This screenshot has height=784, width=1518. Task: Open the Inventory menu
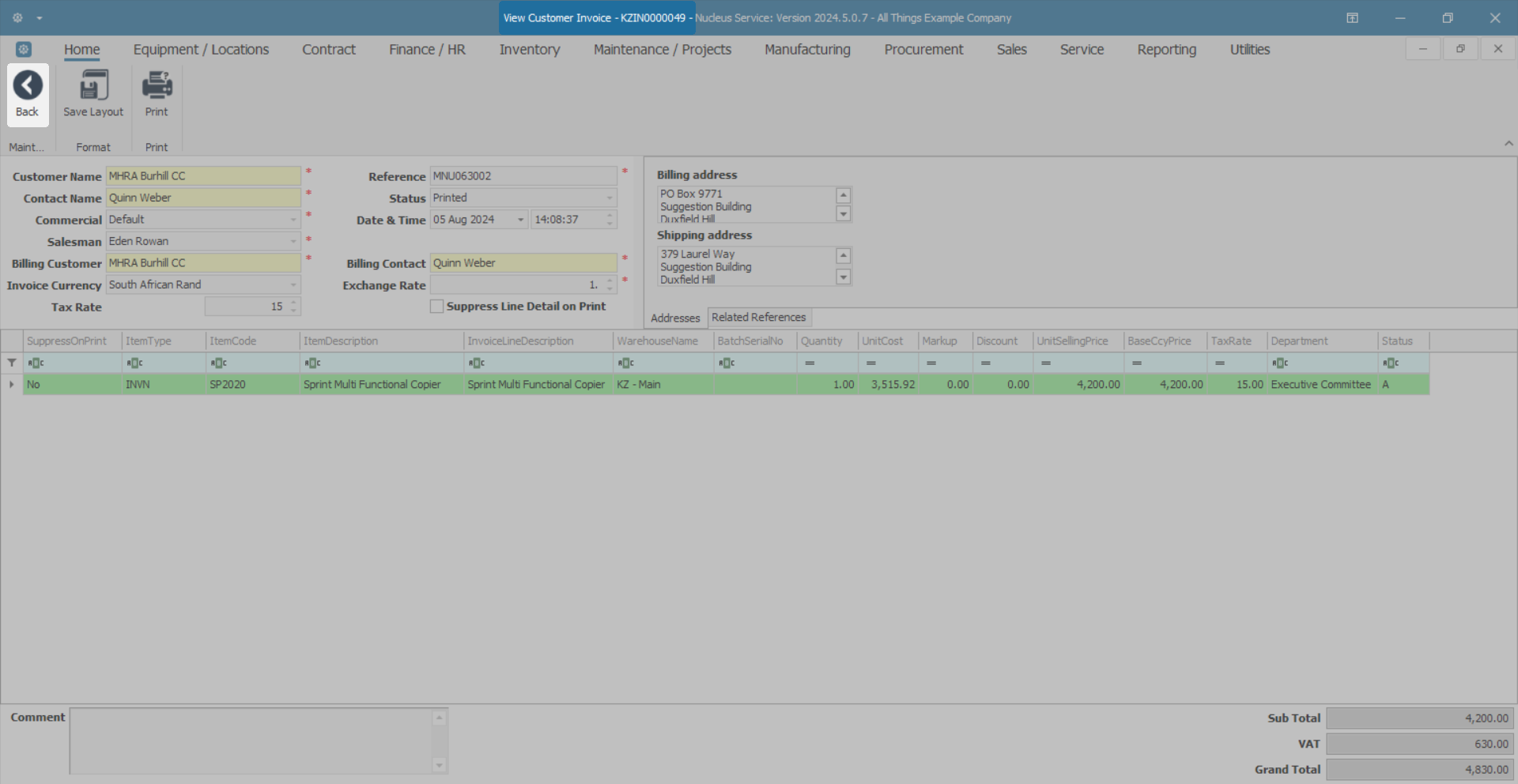(530, 50)
